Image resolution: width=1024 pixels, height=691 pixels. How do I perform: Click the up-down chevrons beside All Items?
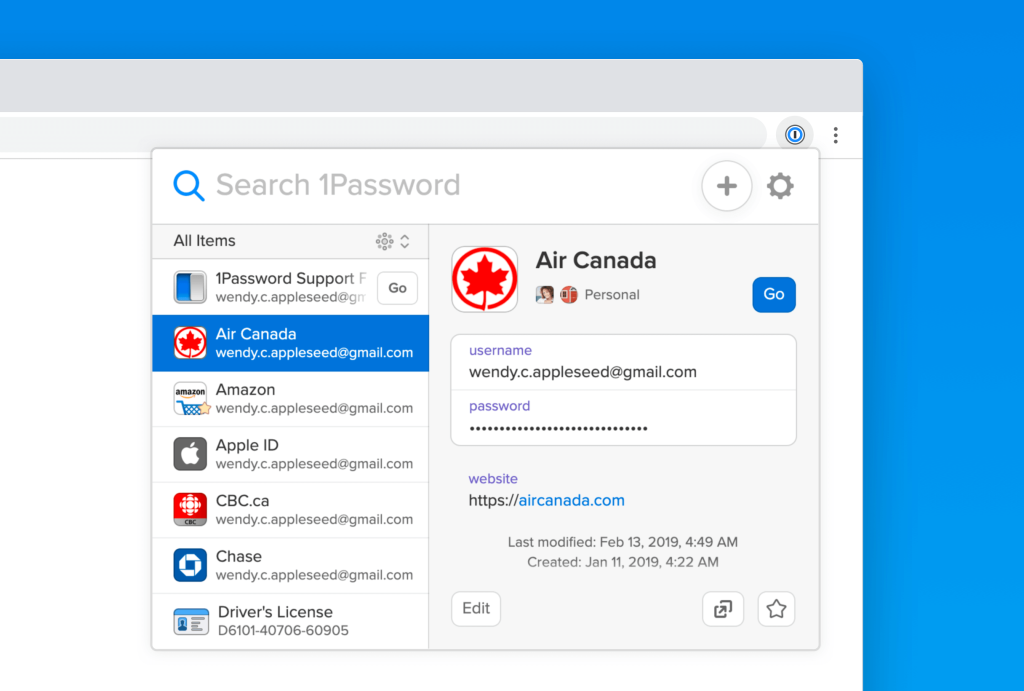pos(405,241)
